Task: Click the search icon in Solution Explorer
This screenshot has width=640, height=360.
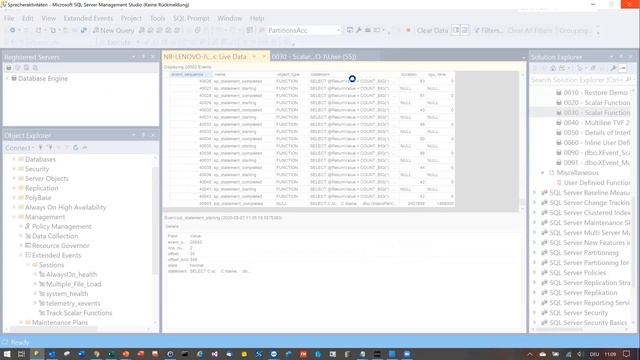Action: 628,80
